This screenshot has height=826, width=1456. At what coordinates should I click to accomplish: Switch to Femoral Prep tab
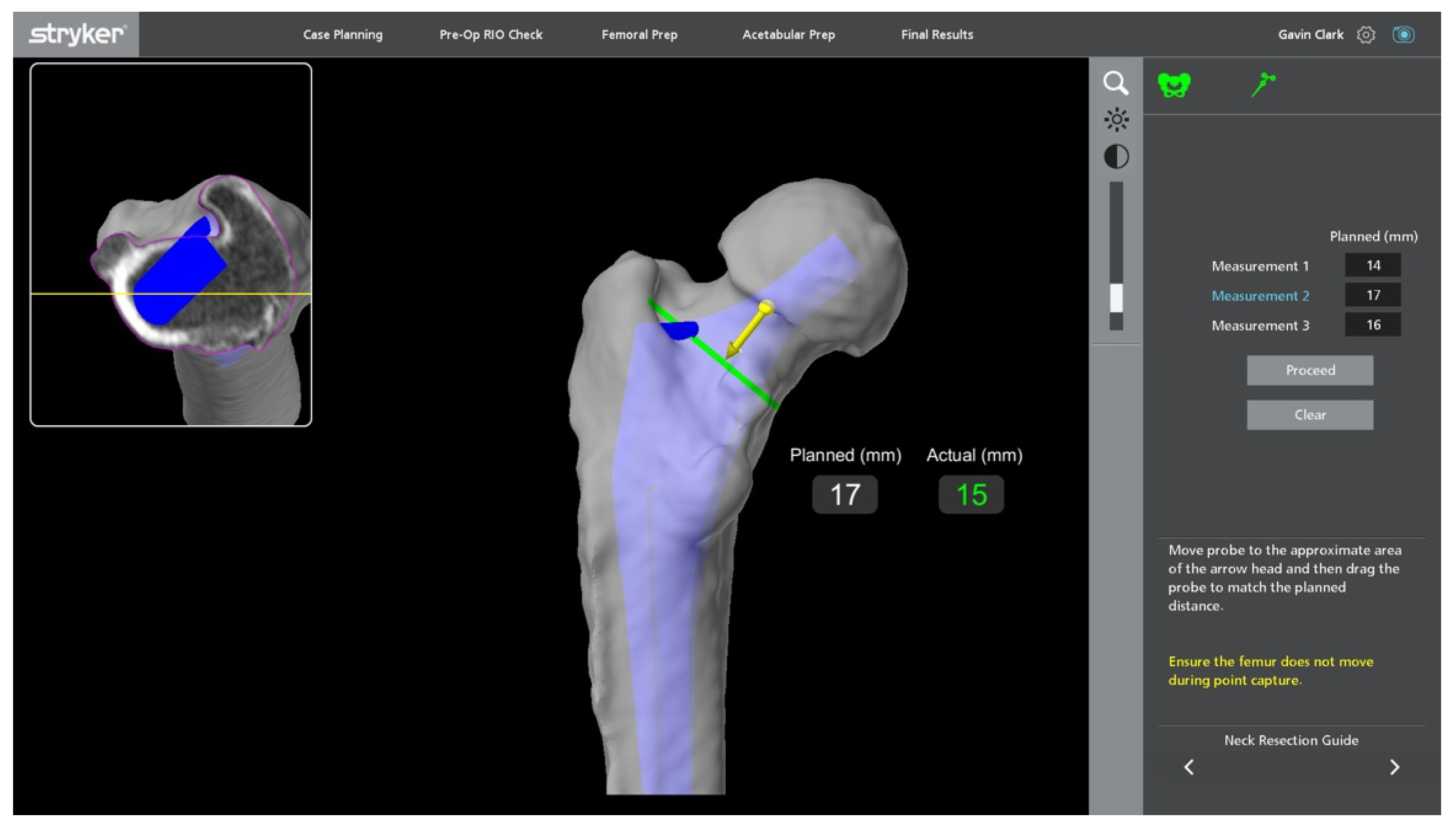[x=639, y=35]
